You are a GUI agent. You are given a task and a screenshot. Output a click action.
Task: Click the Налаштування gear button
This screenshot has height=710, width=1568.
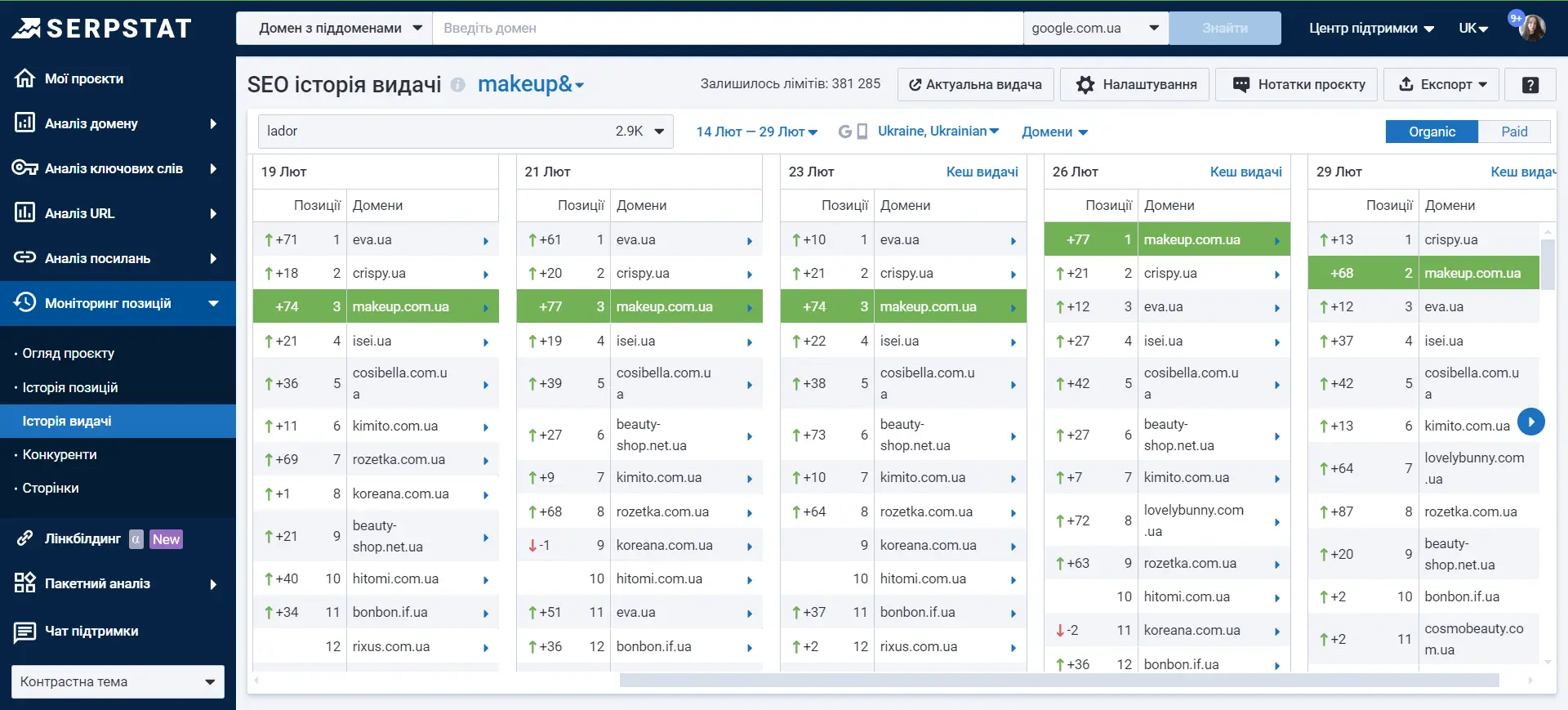pyautogui.click(x=1134, y=84)
